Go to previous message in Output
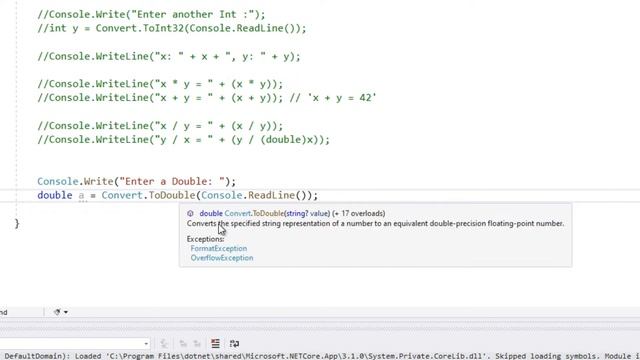The height and width of the screenshot is (360, 640). pos(183,344)
